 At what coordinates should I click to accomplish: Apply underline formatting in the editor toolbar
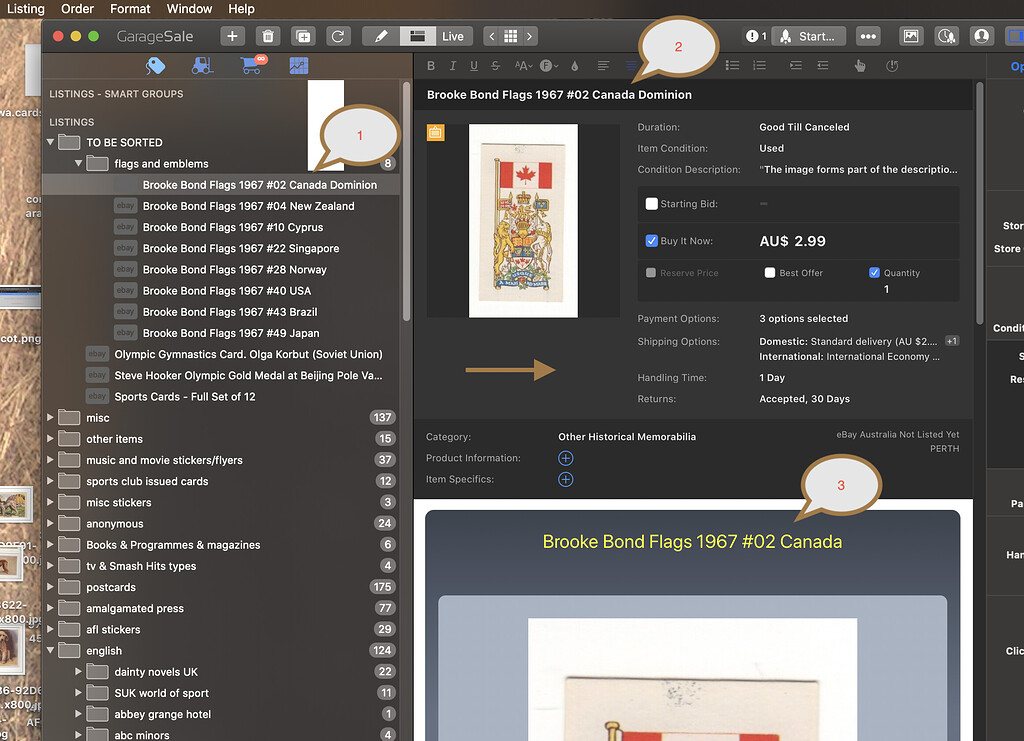(474, 66)
